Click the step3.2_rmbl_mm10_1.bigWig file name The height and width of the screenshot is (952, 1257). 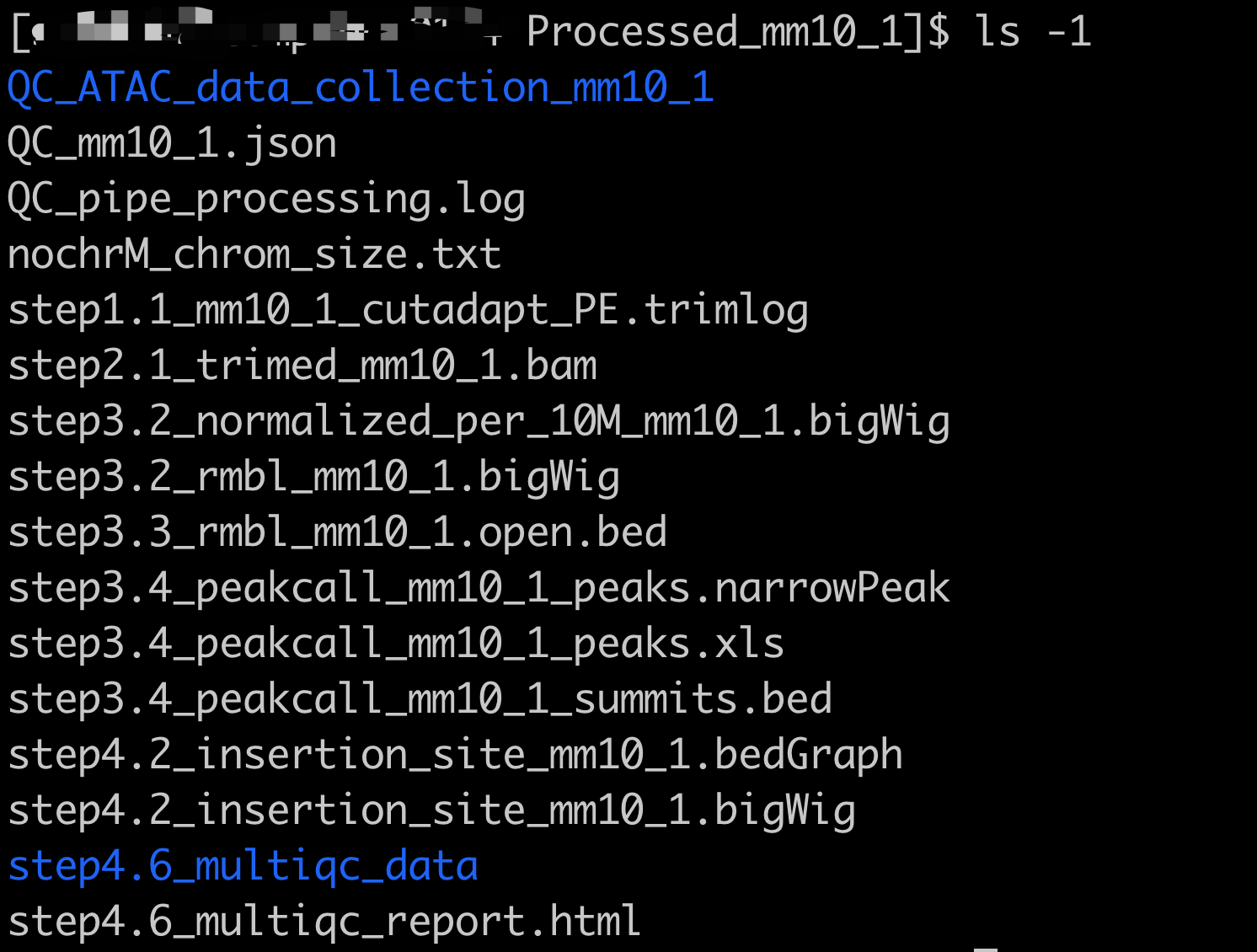(313, 477)
